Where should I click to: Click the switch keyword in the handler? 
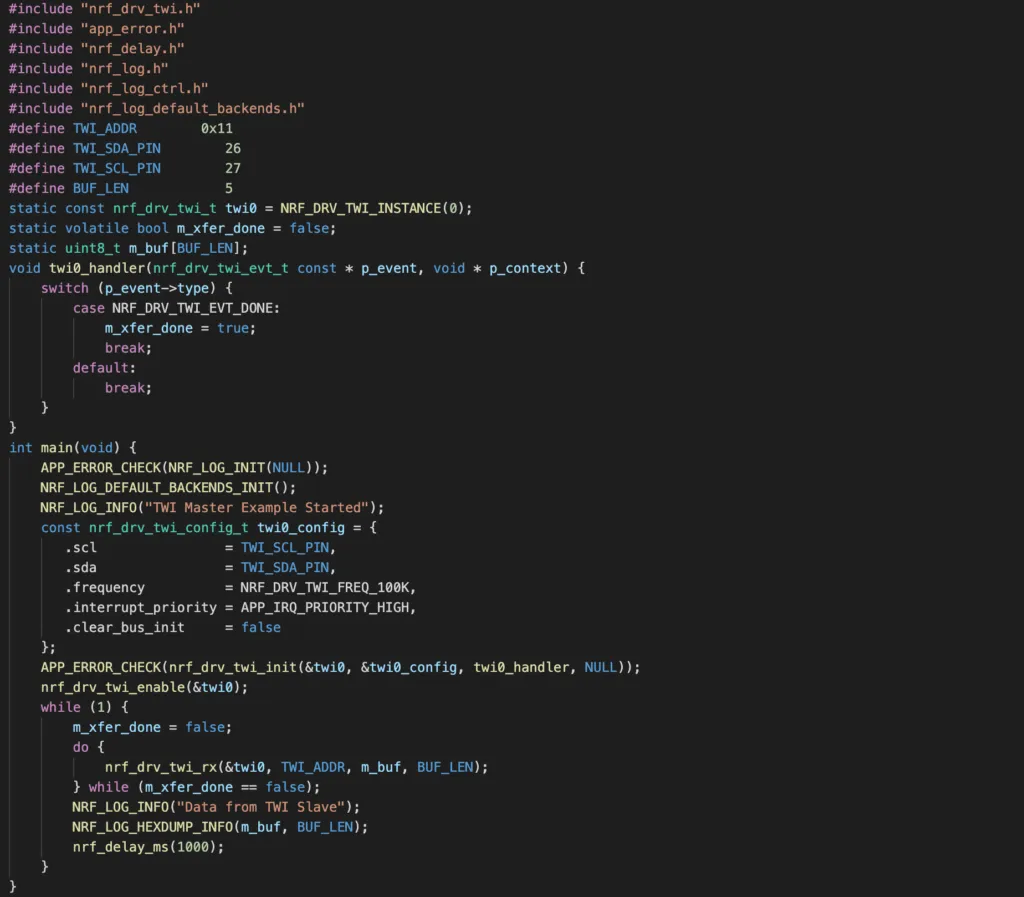coord(65,288)
